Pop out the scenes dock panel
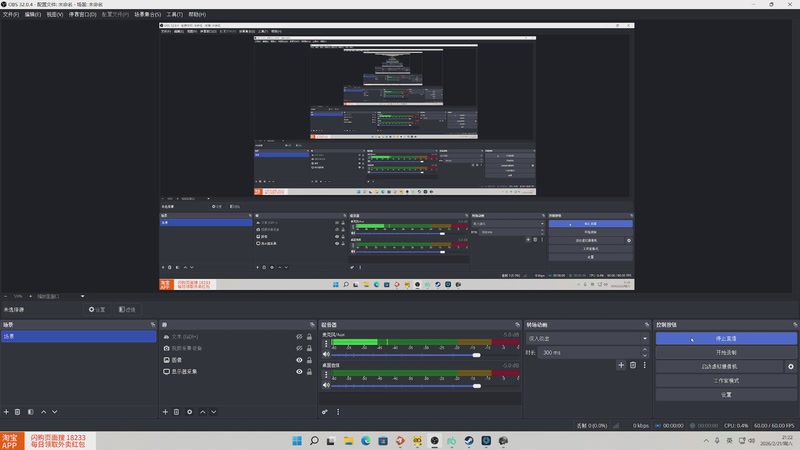The height and width of the screenshot is (450, 800). [153, 324]
